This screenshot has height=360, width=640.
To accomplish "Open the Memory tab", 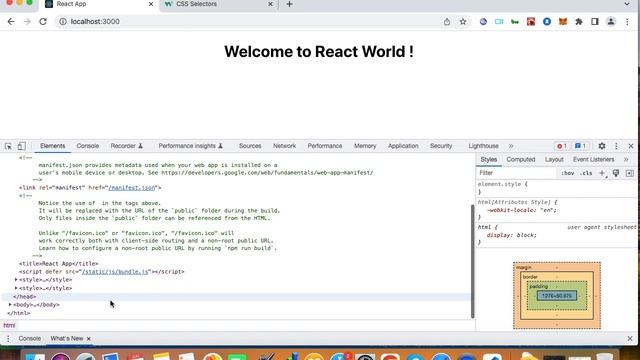I will (365, 146).
